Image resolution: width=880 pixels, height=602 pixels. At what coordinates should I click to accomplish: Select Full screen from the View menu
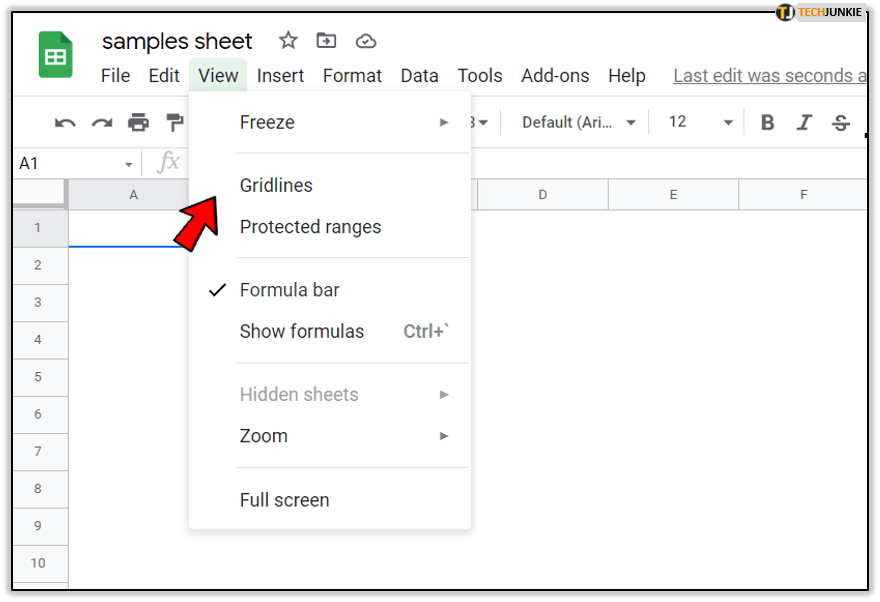coord(285,500)
